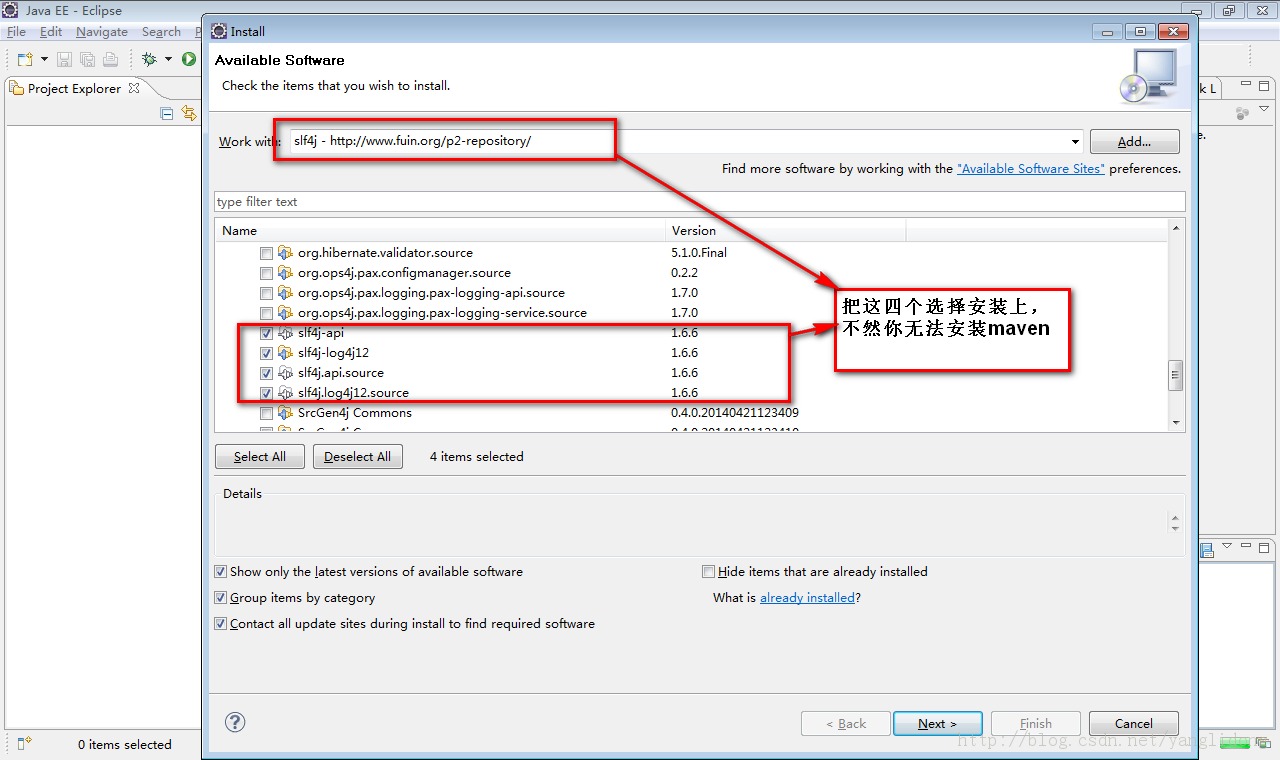Open the Search menu

coord(161,32)
